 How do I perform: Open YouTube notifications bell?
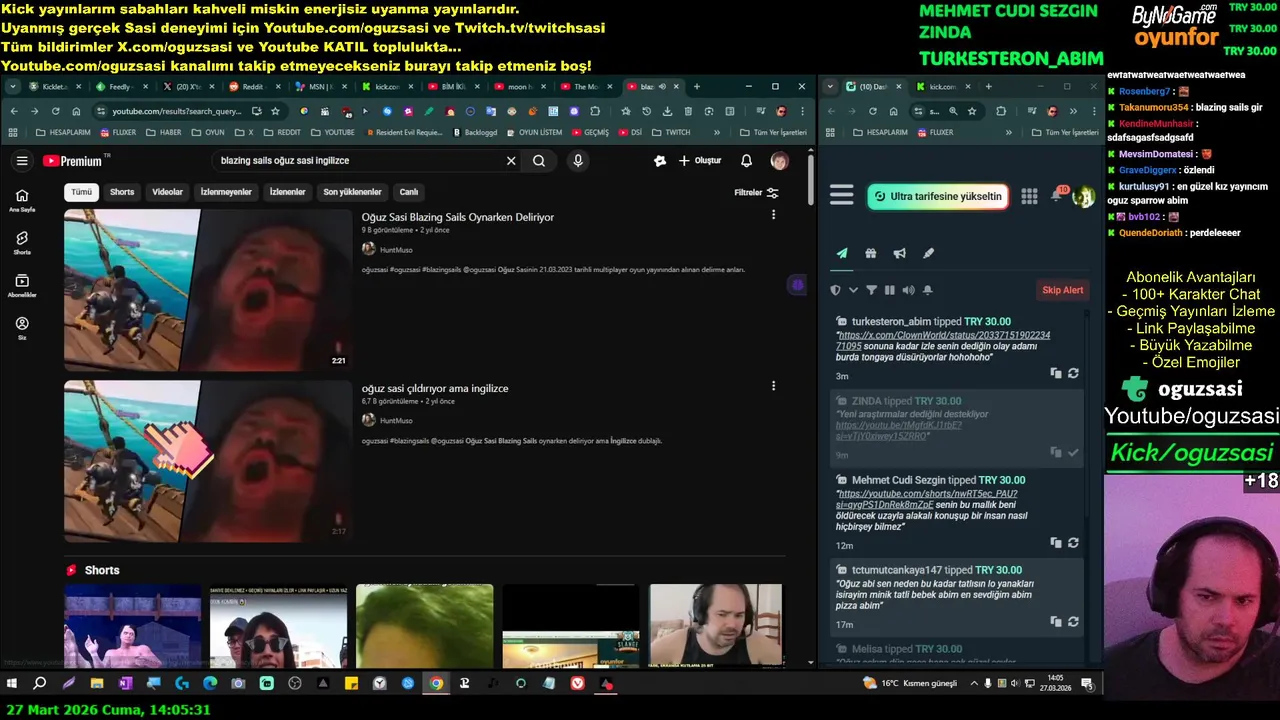746,161
